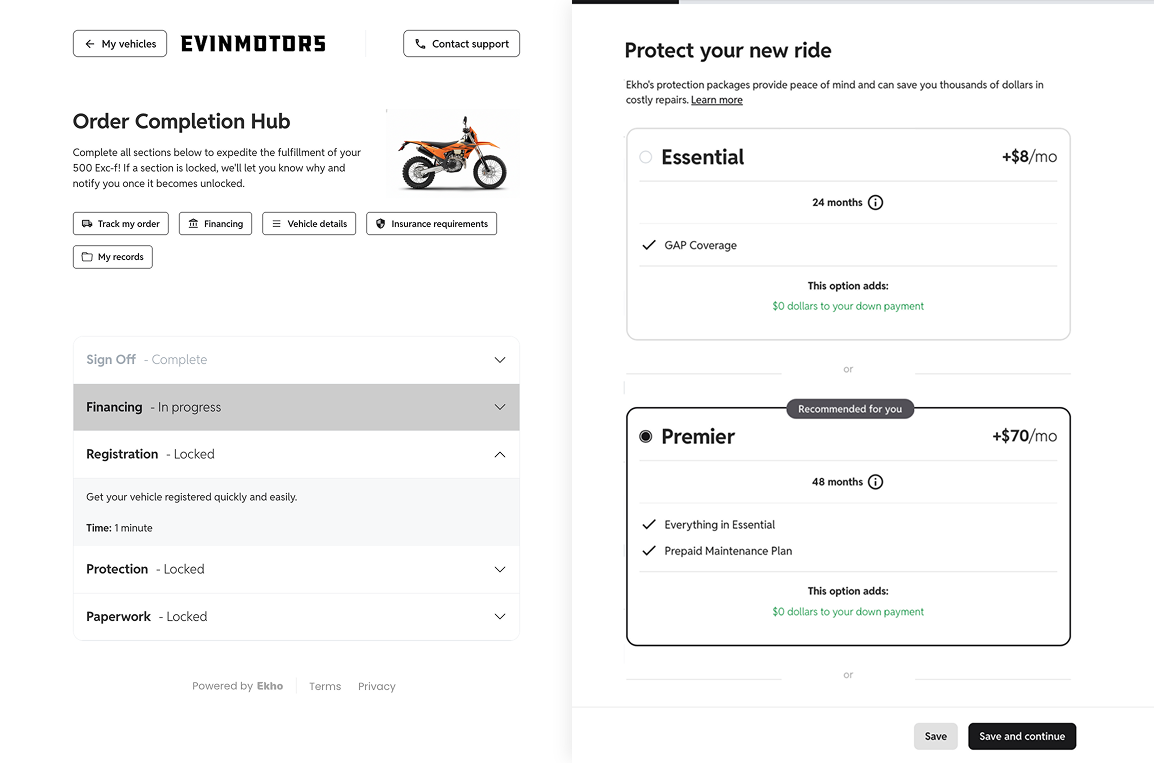Click the truck icon on Track my order
Image resolution: width=1154 pixels, height=763 pixels.
pyautogui.click(x=87, y=224)
